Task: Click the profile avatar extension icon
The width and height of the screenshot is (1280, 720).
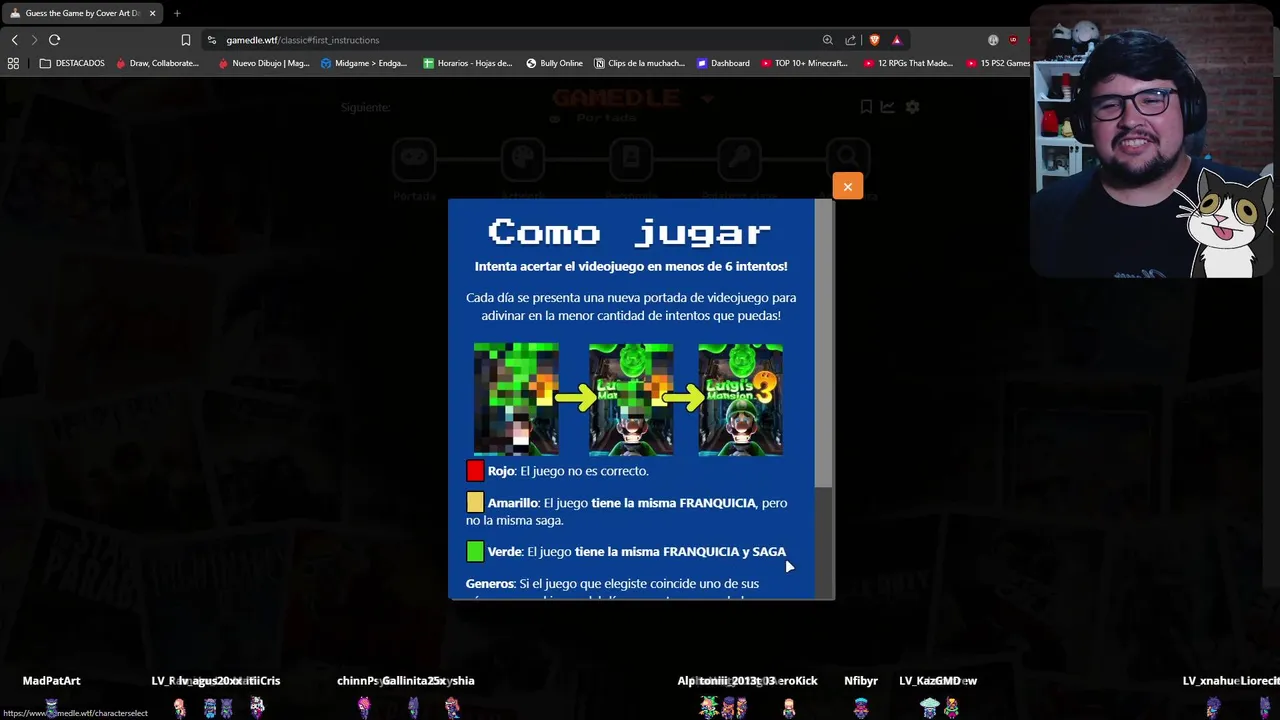Action: pyautogui.click(x=993, y=40)
